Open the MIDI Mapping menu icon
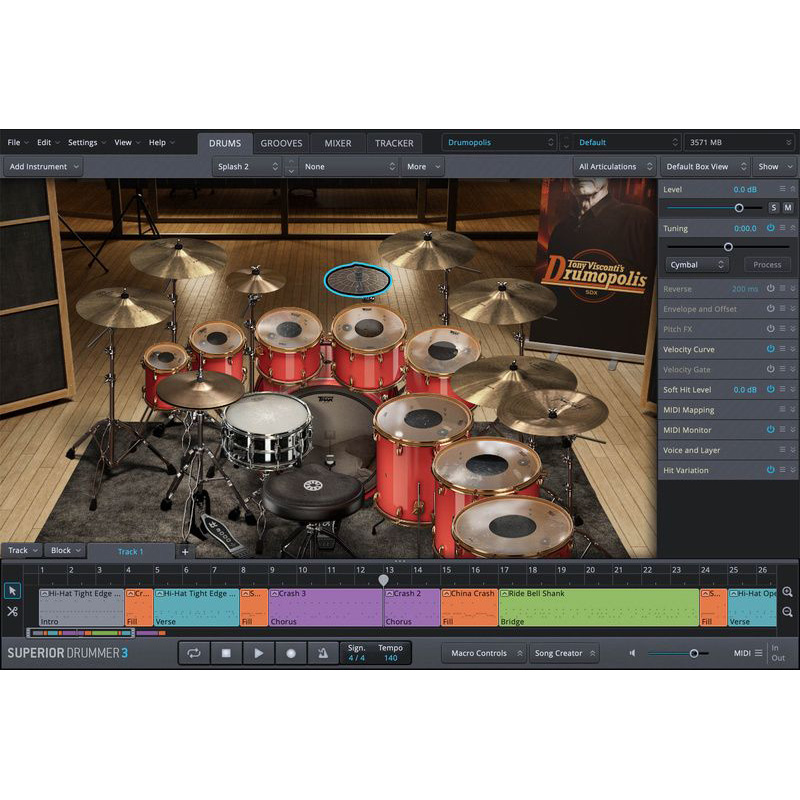This screenshot has height=800, width=800. point(782,409)
